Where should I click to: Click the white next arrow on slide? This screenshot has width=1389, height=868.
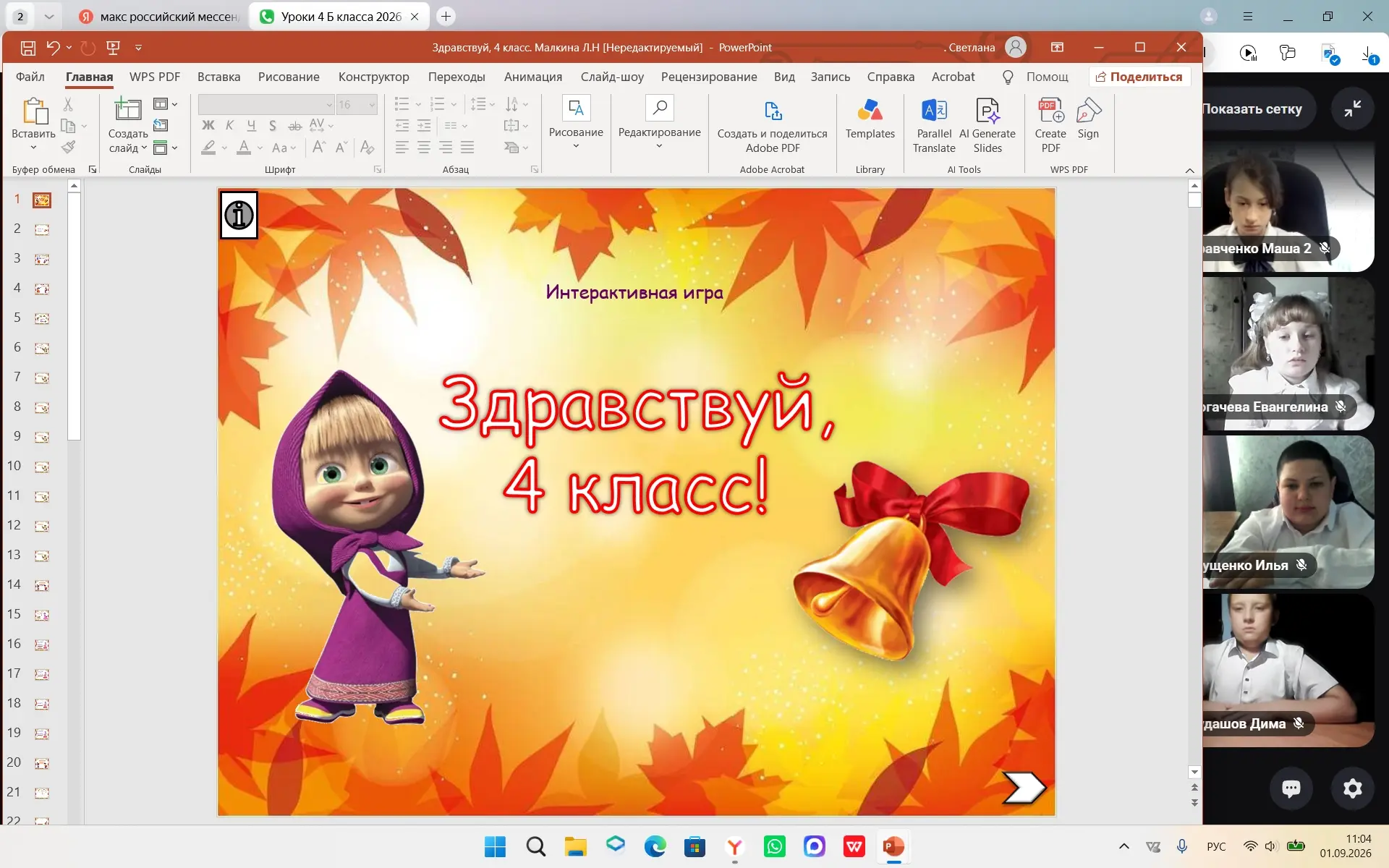(x=1024, y=787)
